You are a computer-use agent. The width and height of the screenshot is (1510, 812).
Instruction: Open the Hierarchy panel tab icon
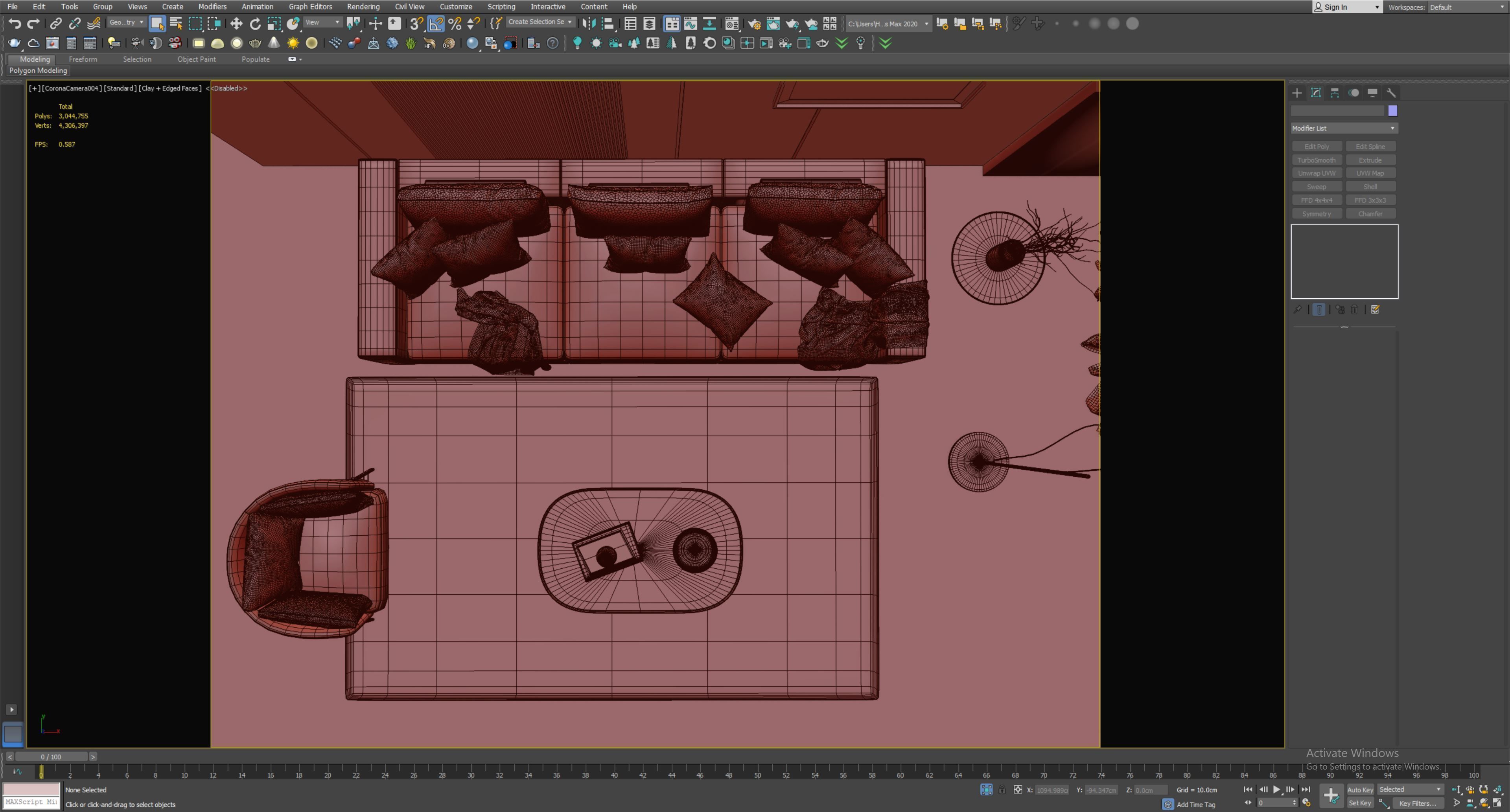1335,93
